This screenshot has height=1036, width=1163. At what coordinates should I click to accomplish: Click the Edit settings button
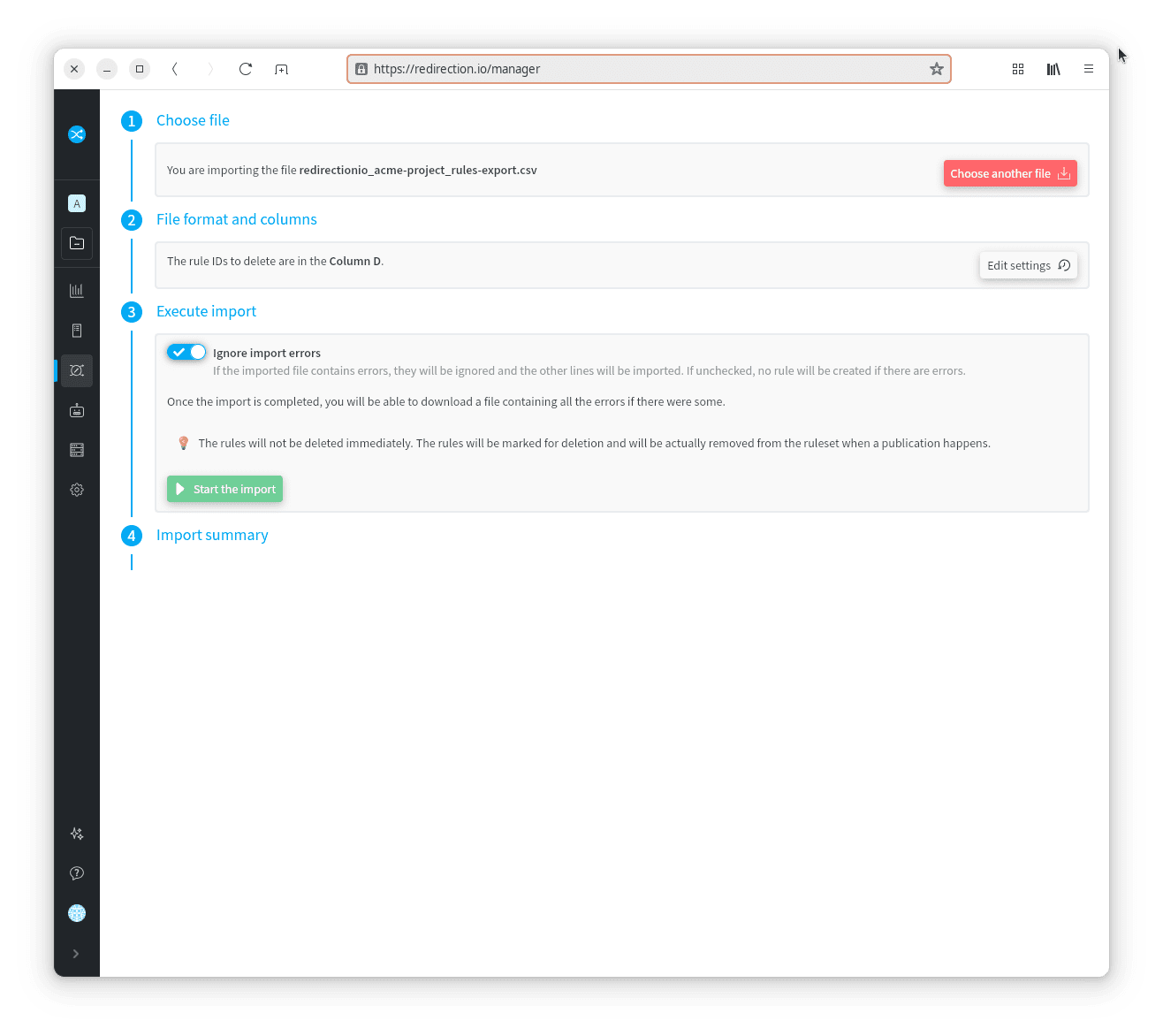click(x=1029, y=265)
